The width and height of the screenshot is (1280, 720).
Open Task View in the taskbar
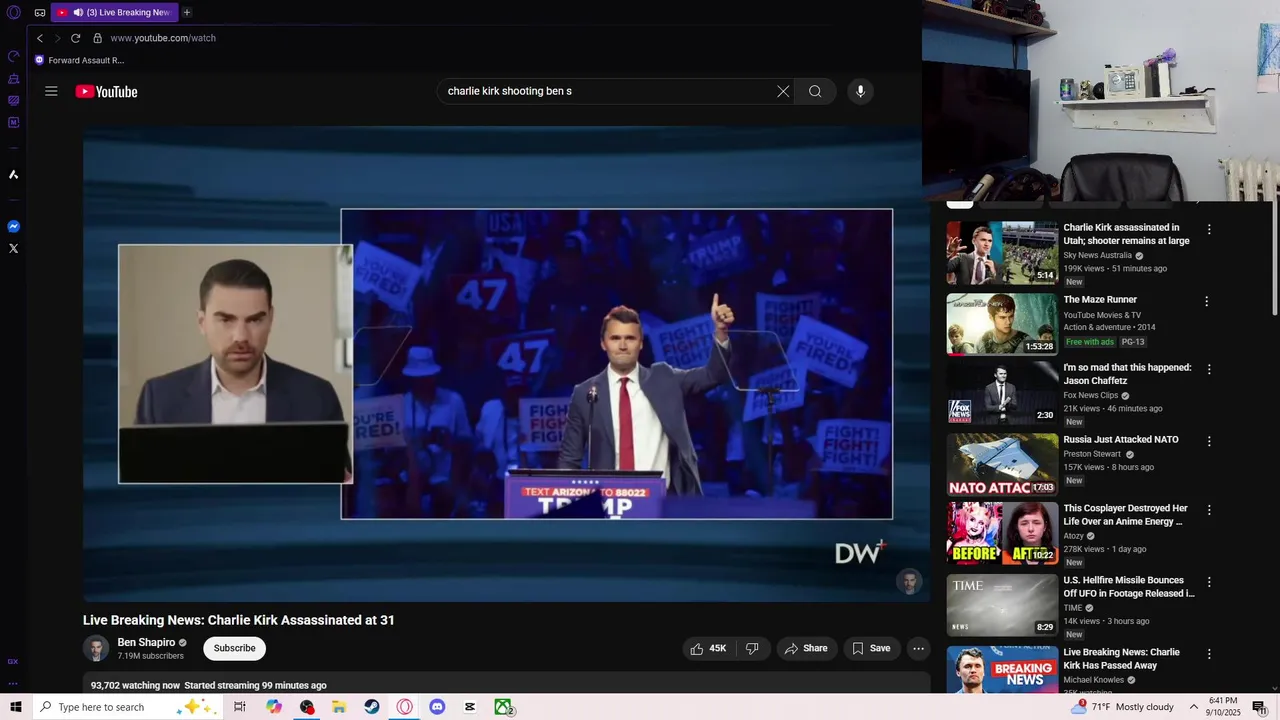tap(240, 707)
